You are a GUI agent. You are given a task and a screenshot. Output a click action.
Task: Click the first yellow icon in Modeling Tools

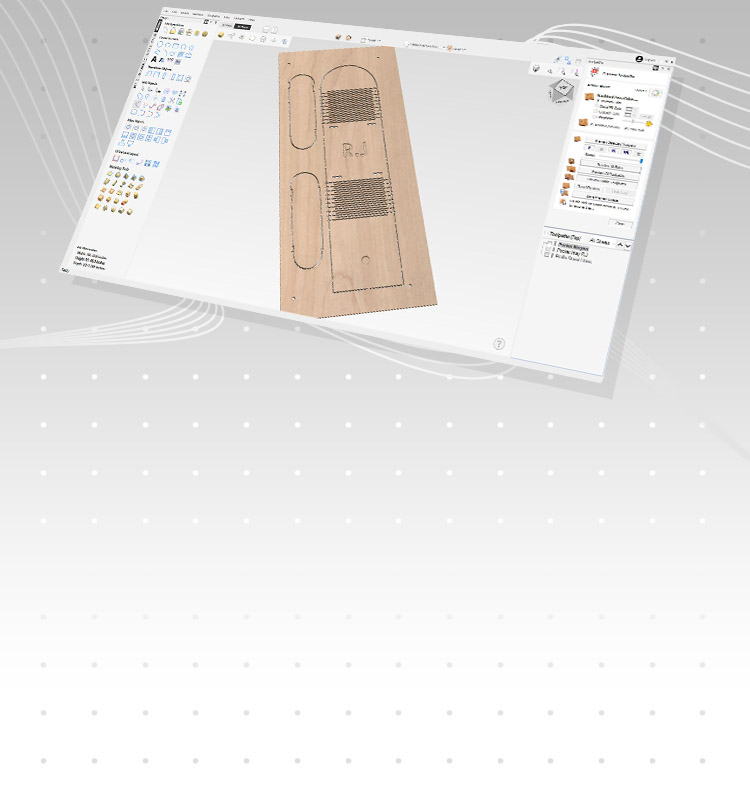[110, 173]
